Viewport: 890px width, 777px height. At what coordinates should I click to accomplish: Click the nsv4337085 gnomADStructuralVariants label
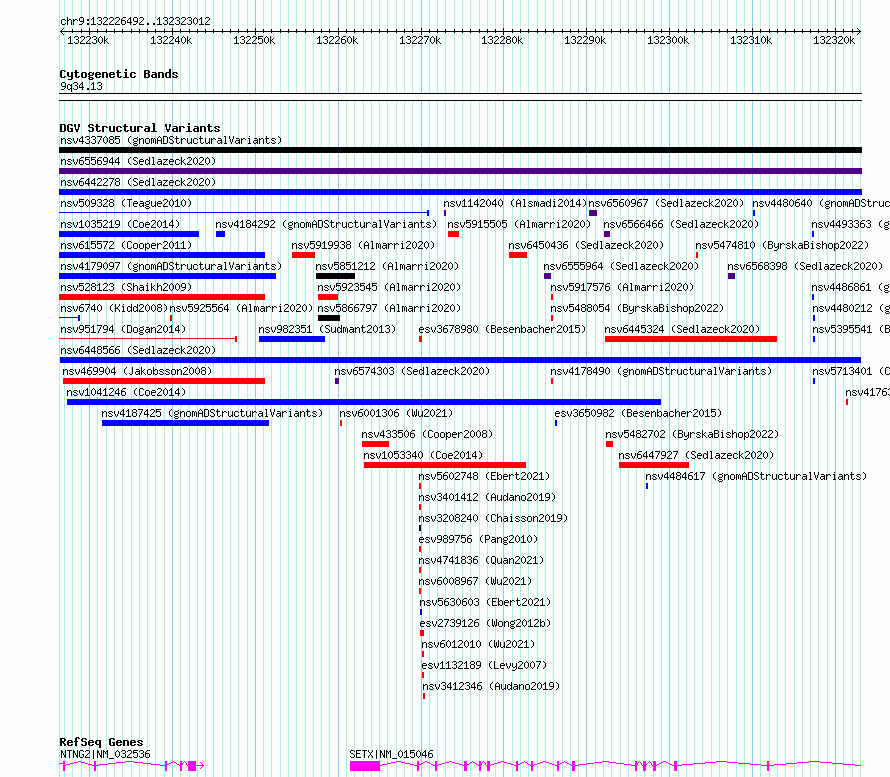171,140
